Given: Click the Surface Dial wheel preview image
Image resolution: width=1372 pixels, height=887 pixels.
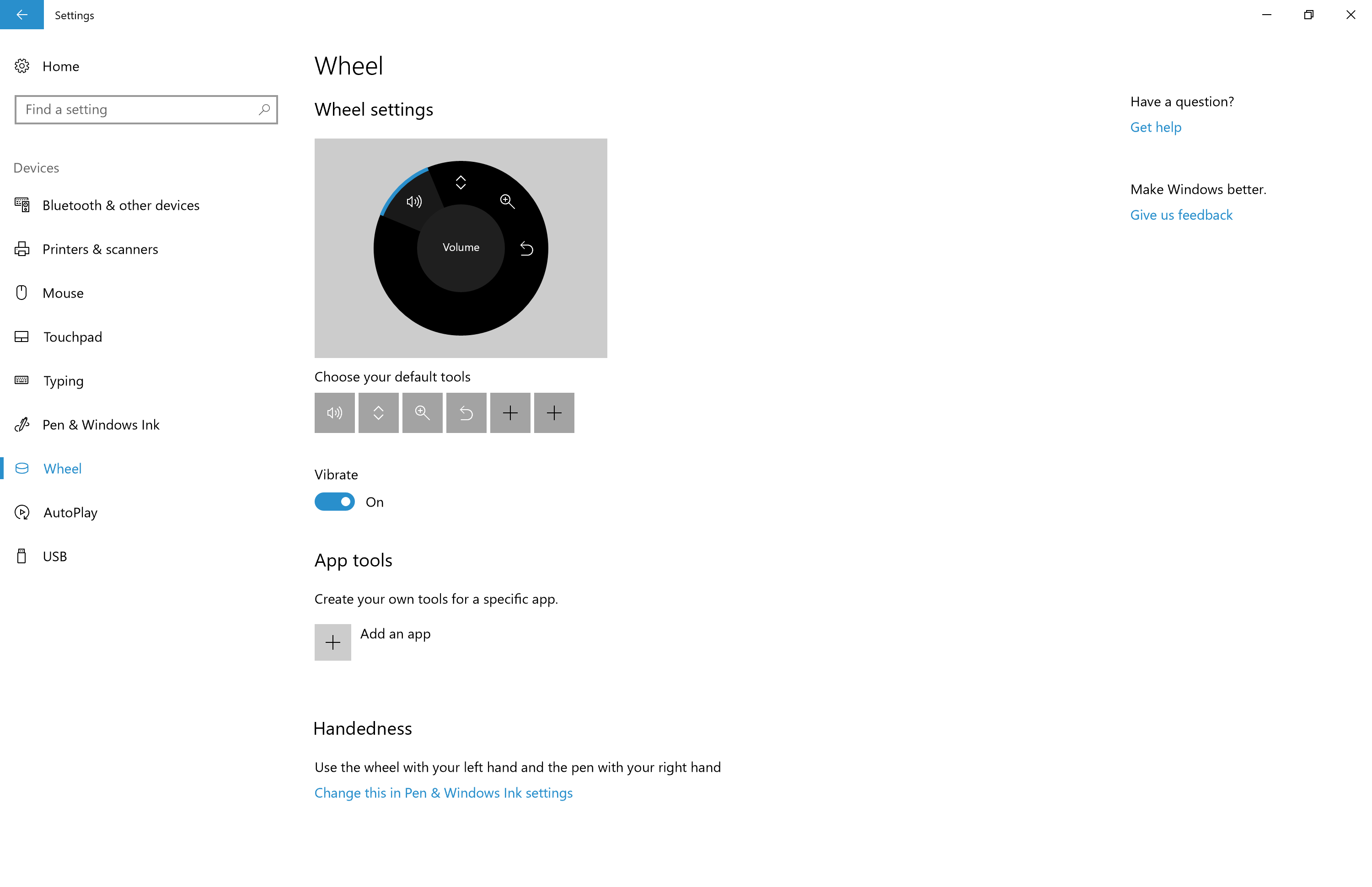Looking at the screenshot, I should click(461, 248).
